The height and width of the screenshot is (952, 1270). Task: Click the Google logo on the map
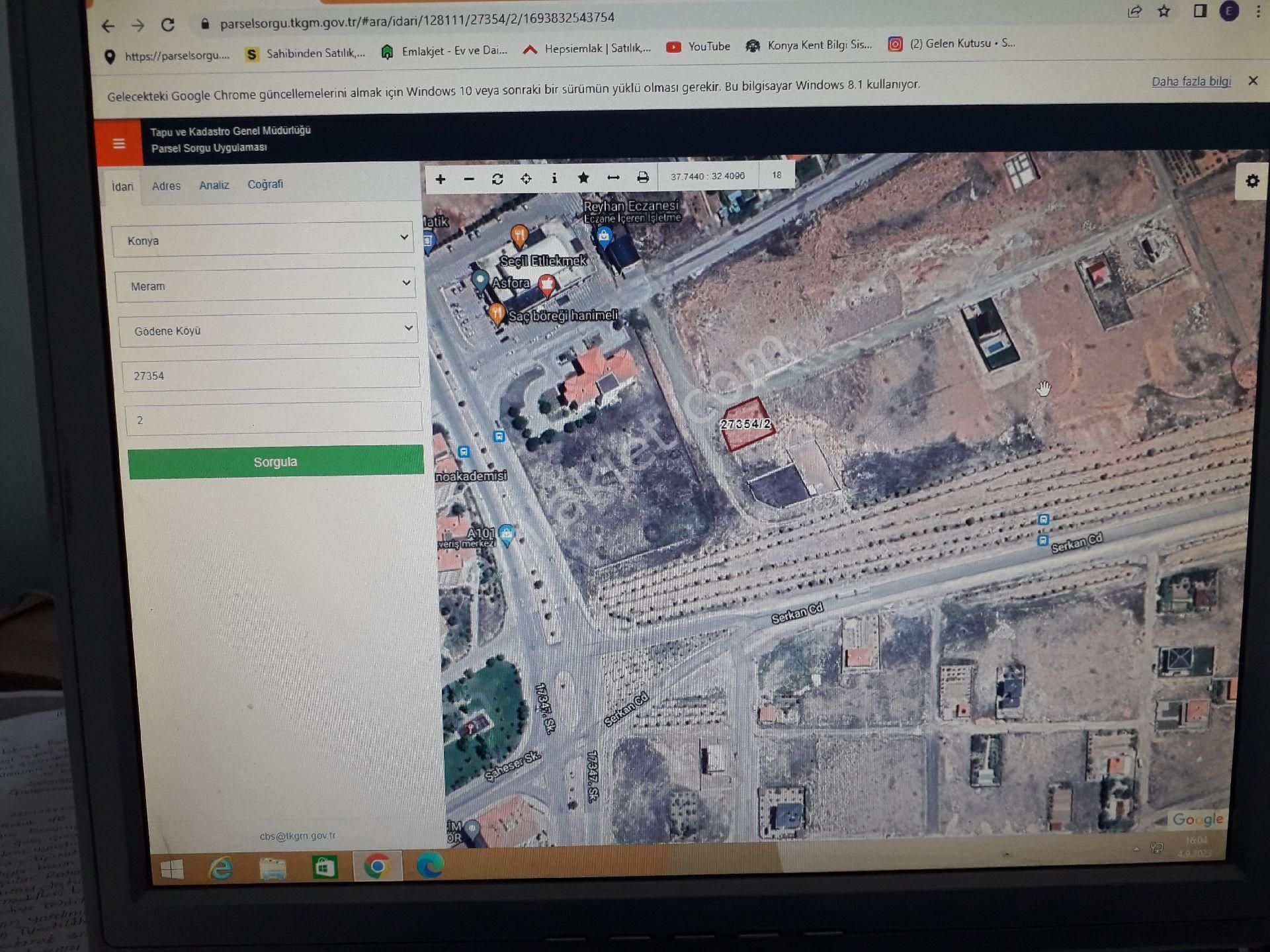[x=1198, y=820]
